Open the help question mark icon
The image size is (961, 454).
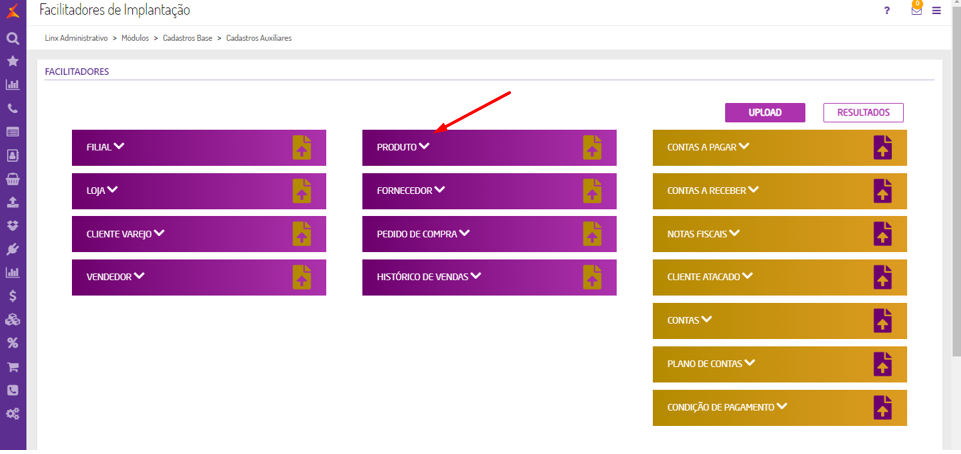pyautogui.click(x=886, y=11)
